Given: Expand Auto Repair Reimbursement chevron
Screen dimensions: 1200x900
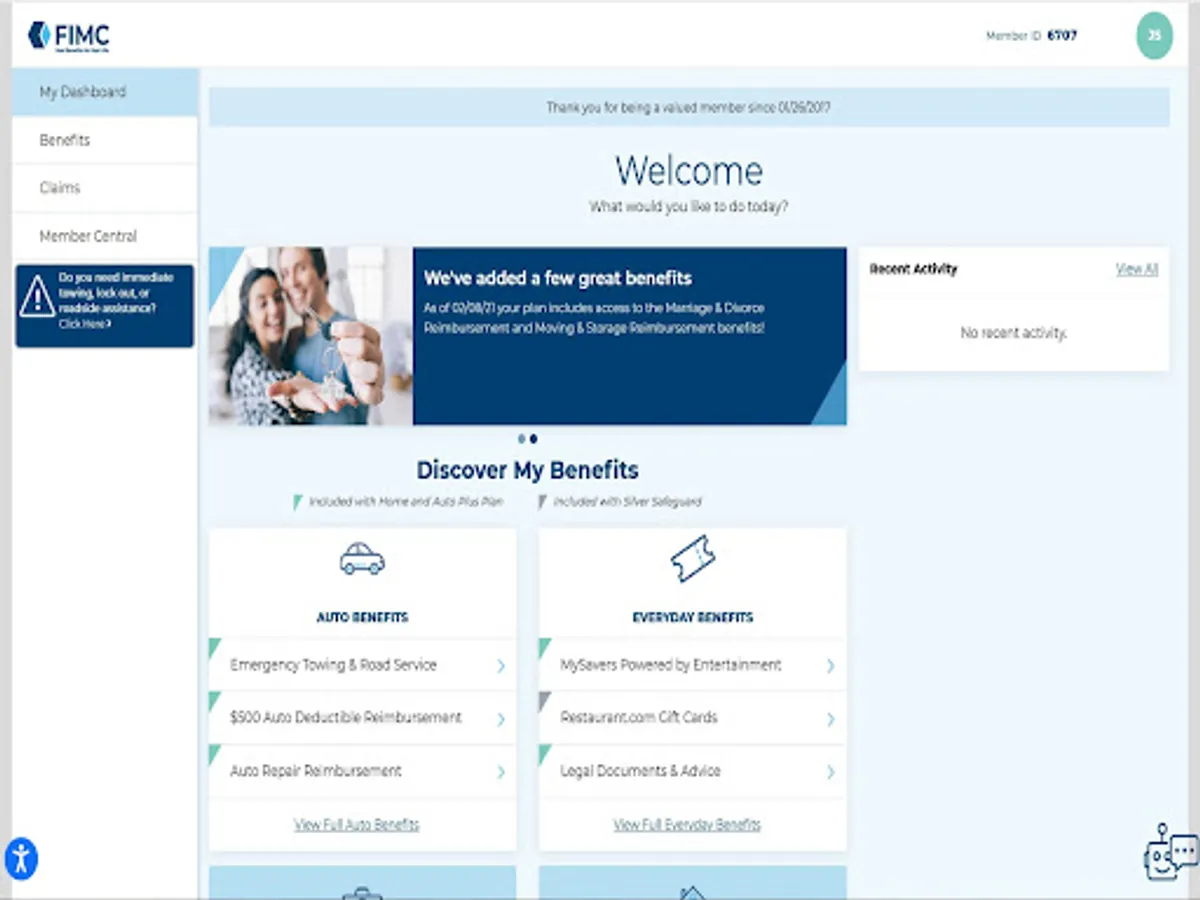Looking at the screenshot, I should (x=501, y=772).
